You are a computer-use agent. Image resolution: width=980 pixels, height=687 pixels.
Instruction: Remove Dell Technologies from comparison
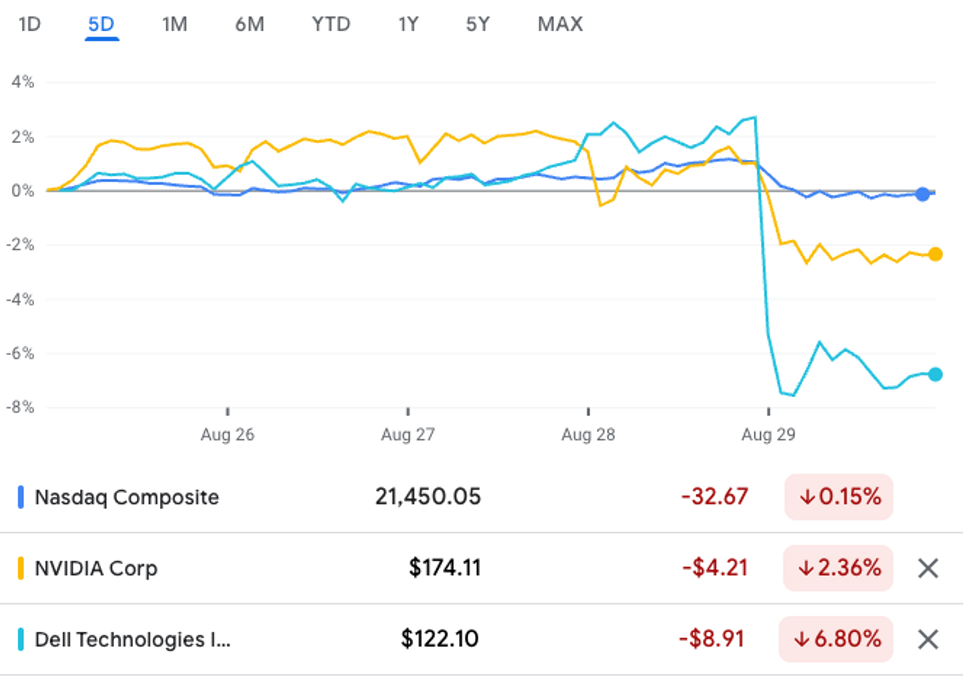tap(927, 639)
